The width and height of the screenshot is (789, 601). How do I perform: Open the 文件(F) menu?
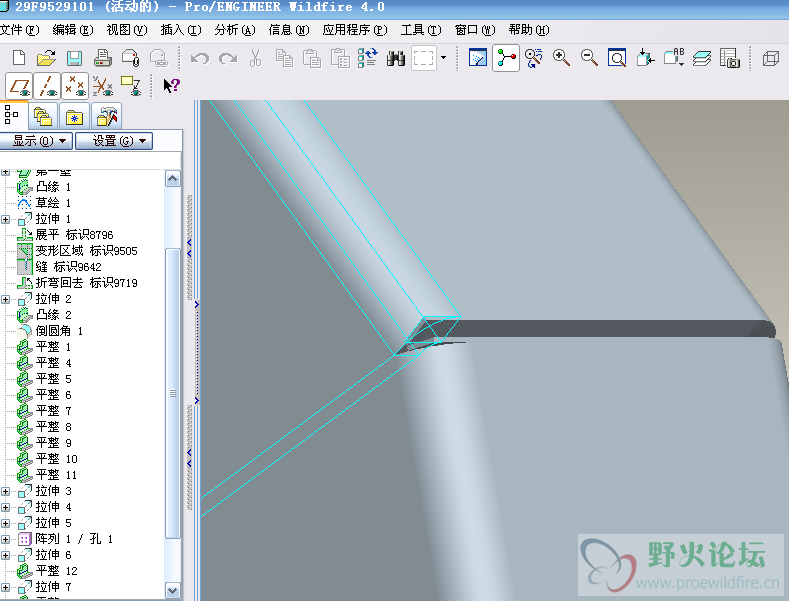point(19,30)
